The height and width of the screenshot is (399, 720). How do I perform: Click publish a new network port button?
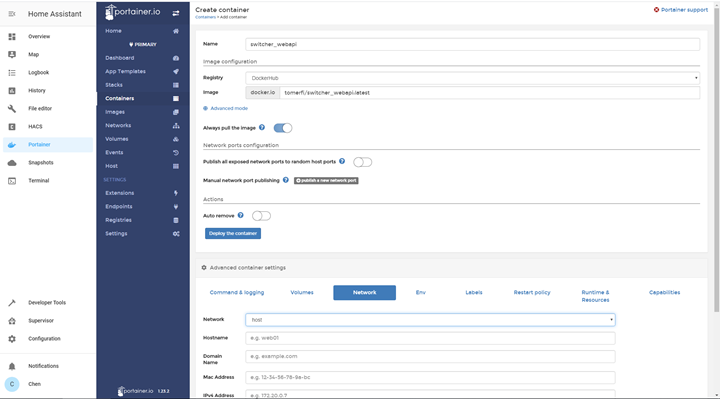pyautogui.click(x=326, y=180)
